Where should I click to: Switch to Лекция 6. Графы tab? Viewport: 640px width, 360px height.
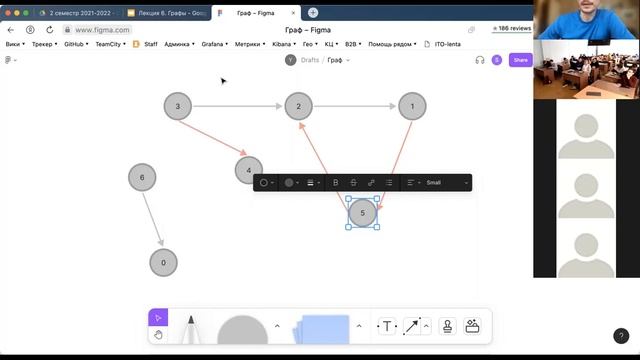pyautogui.click(x=167, y=13)
